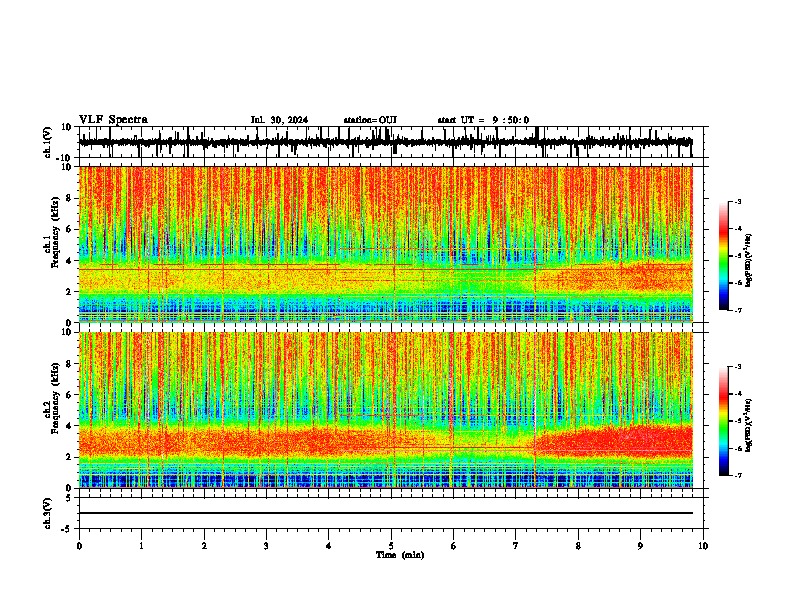Click the "-3" label on ch.1 color bar
792x612 pixels.
click(x=737, y=202)
